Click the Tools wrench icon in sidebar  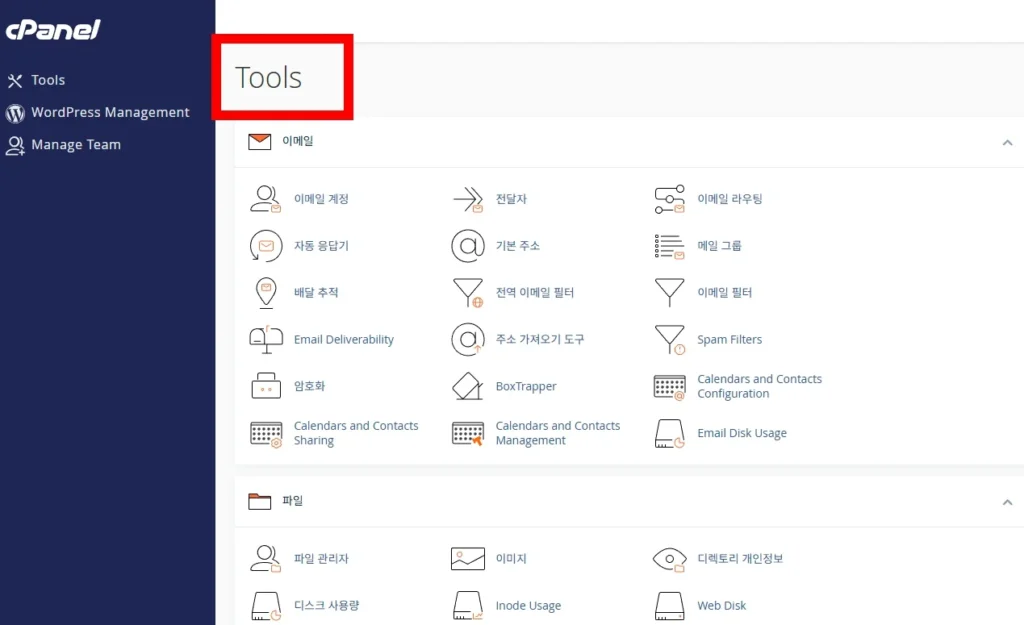(x=15, y=81)
